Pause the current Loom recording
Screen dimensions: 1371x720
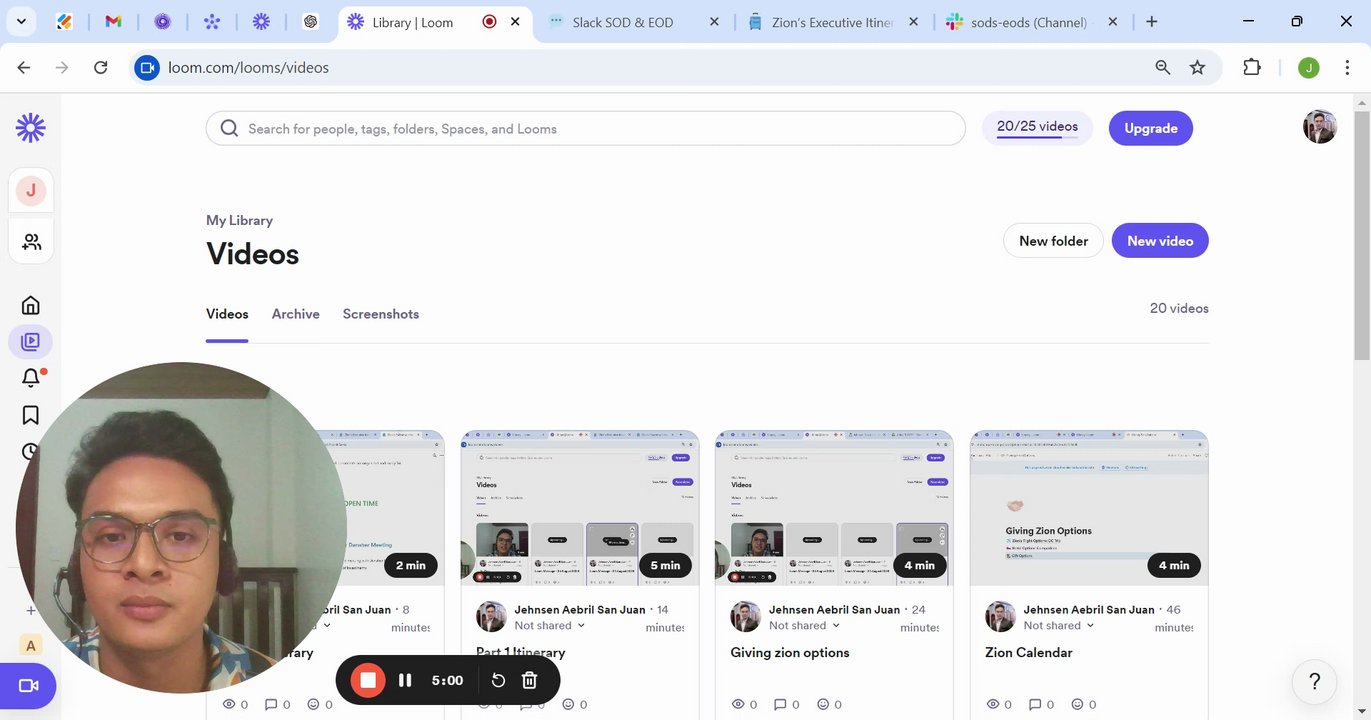405,680
